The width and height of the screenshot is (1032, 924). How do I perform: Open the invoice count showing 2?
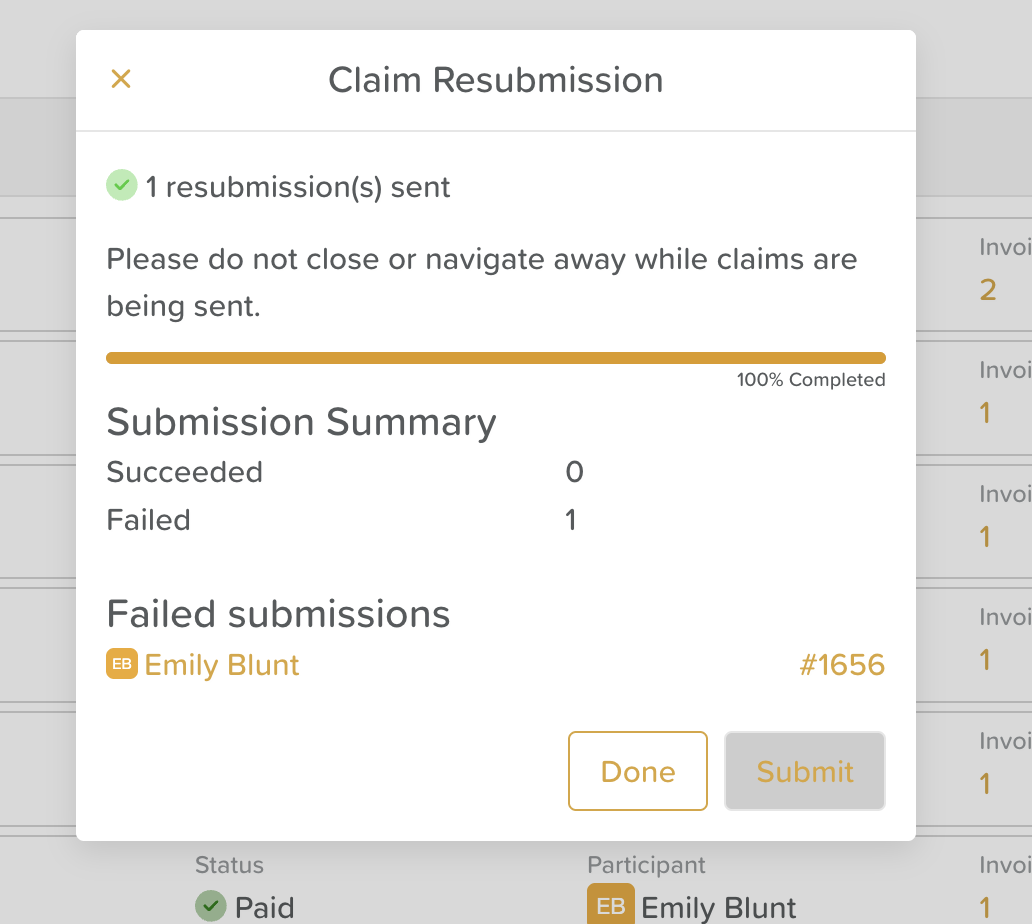(x=988, y=291)
